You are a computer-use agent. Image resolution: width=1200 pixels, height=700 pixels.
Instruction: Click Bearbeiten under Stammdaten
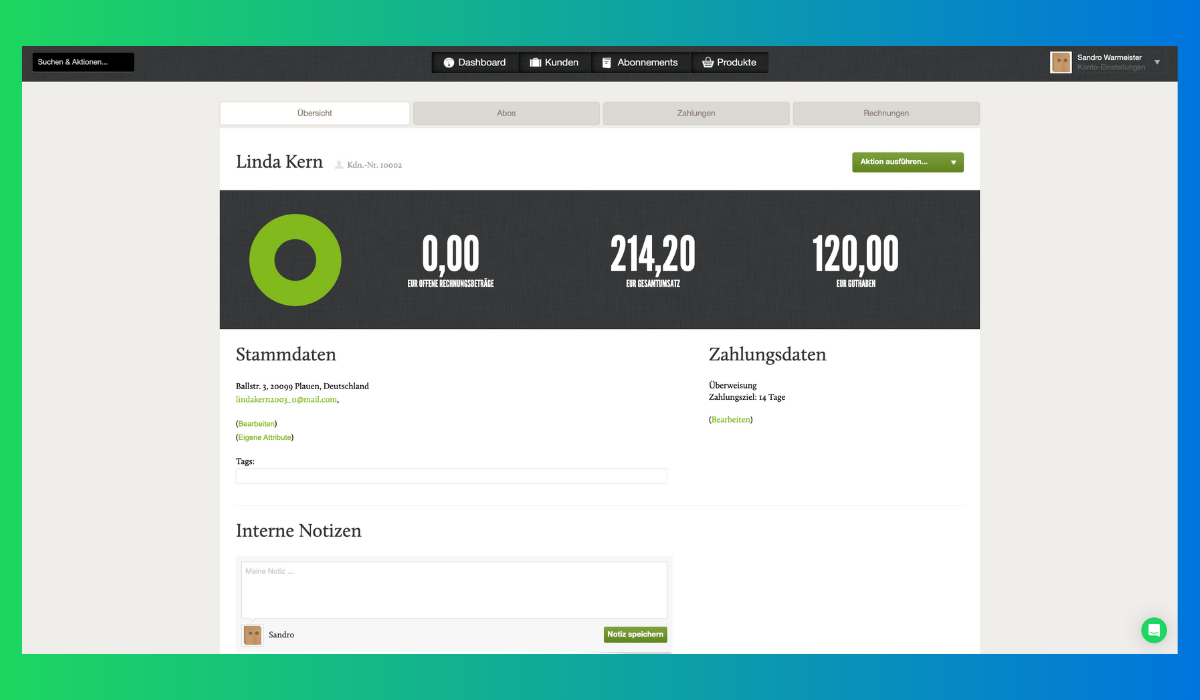coord(256,424)
